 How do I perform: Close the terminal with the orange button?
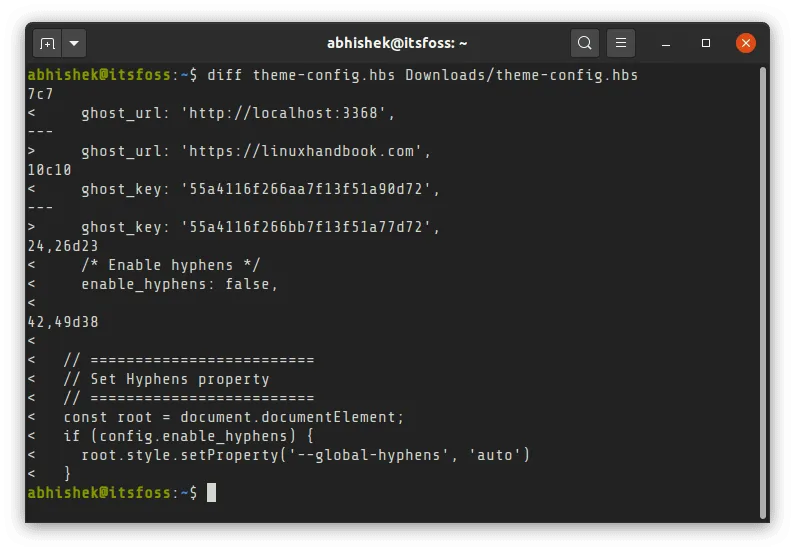(745, 44)
